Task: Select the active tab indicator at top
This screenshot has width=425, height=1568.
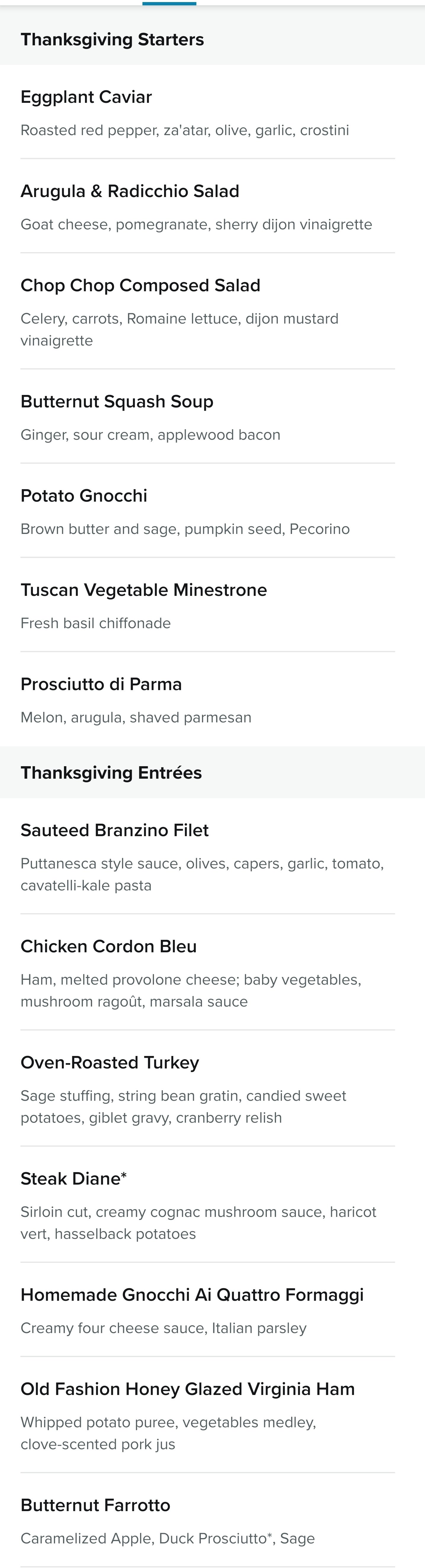Action: [169, 3]
